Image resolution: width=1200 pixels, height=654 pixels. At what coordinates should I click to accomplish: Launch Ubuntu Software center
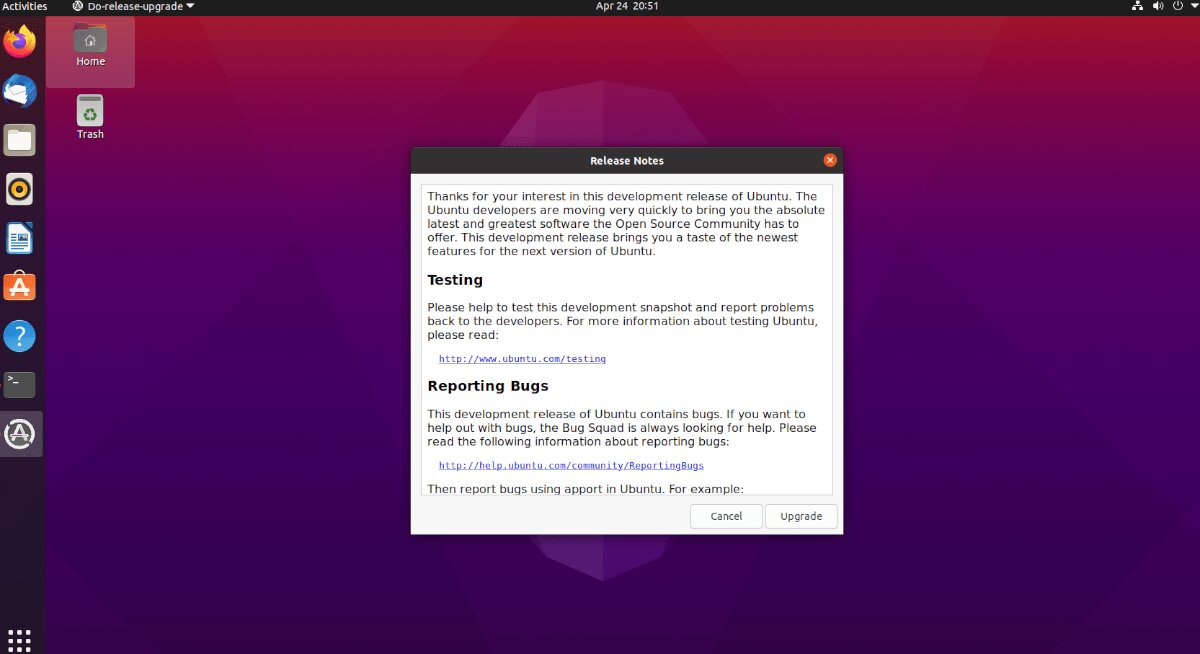pyautogui.click(x=20, y=286)
